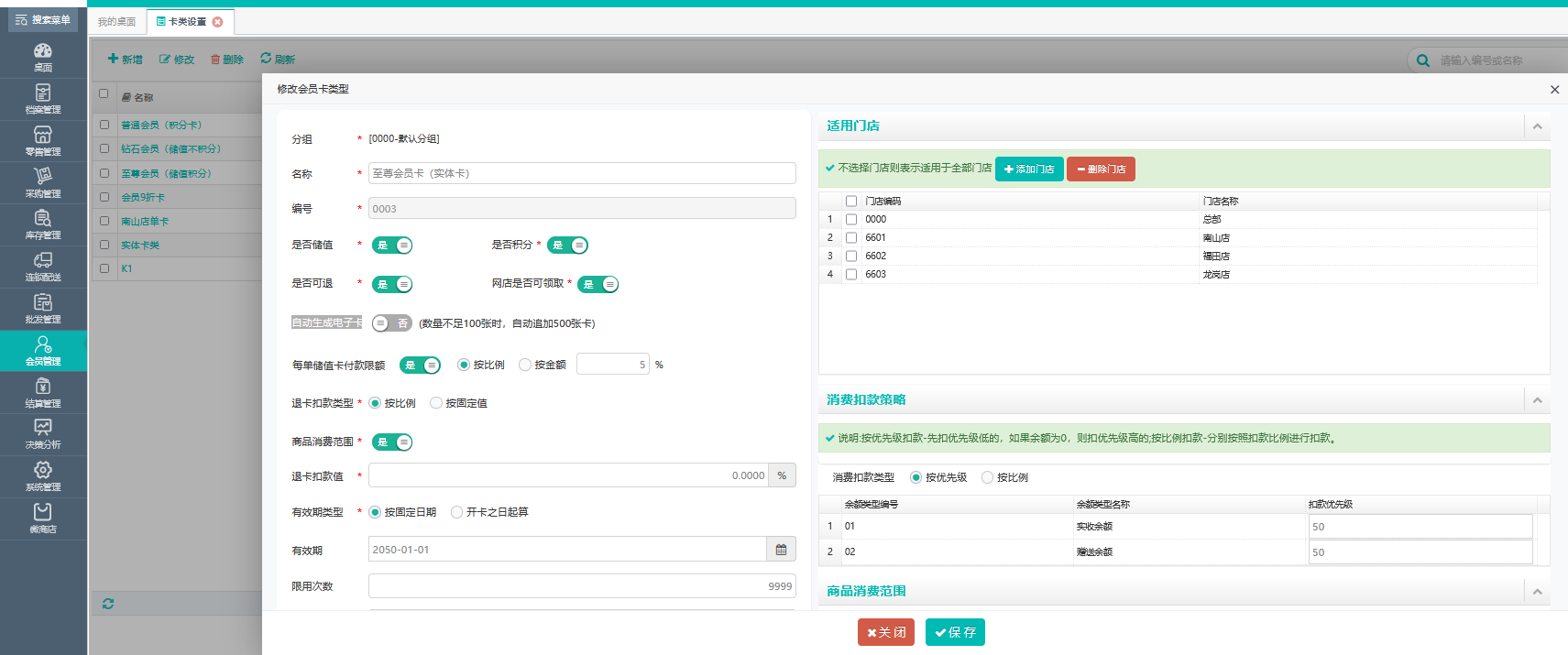Open 采购管理 in the sidebar

(x=43, y=183)
